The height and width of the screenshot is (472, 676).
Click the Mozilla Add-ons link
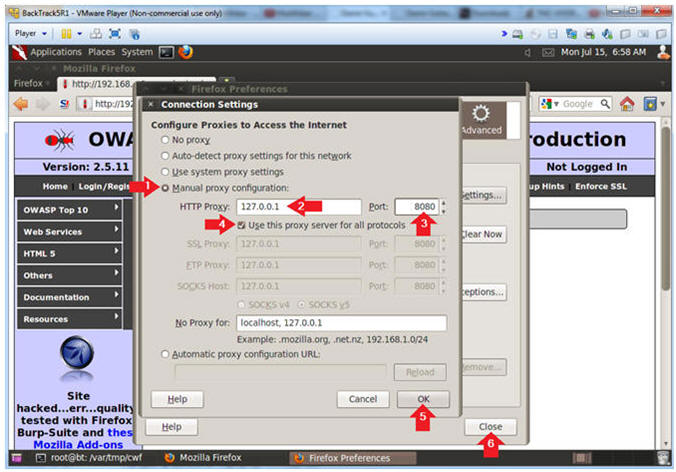(78, 444)
